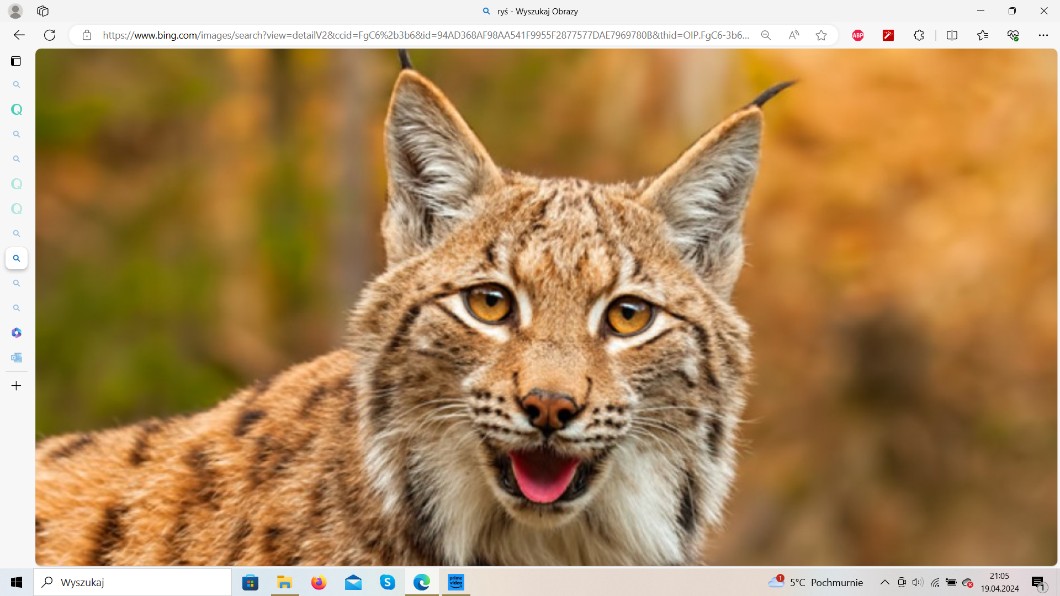Reload the page with Refresh button
The width and height of the screenshot is (1060, 596).
point(49,35)
